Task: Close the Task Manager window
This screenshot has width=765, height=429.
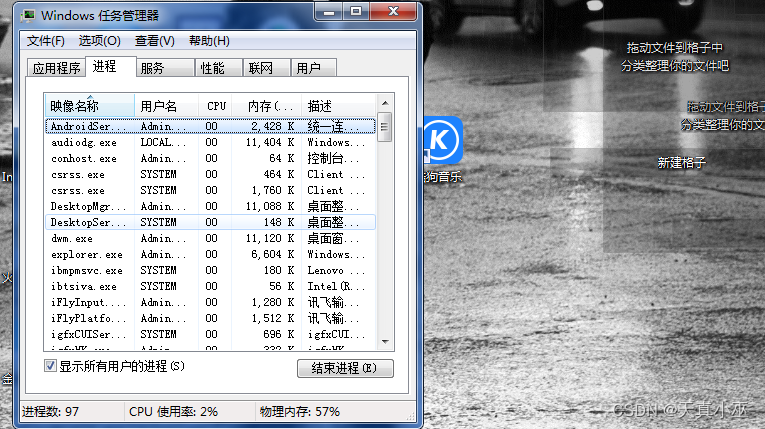Action: 394,12
